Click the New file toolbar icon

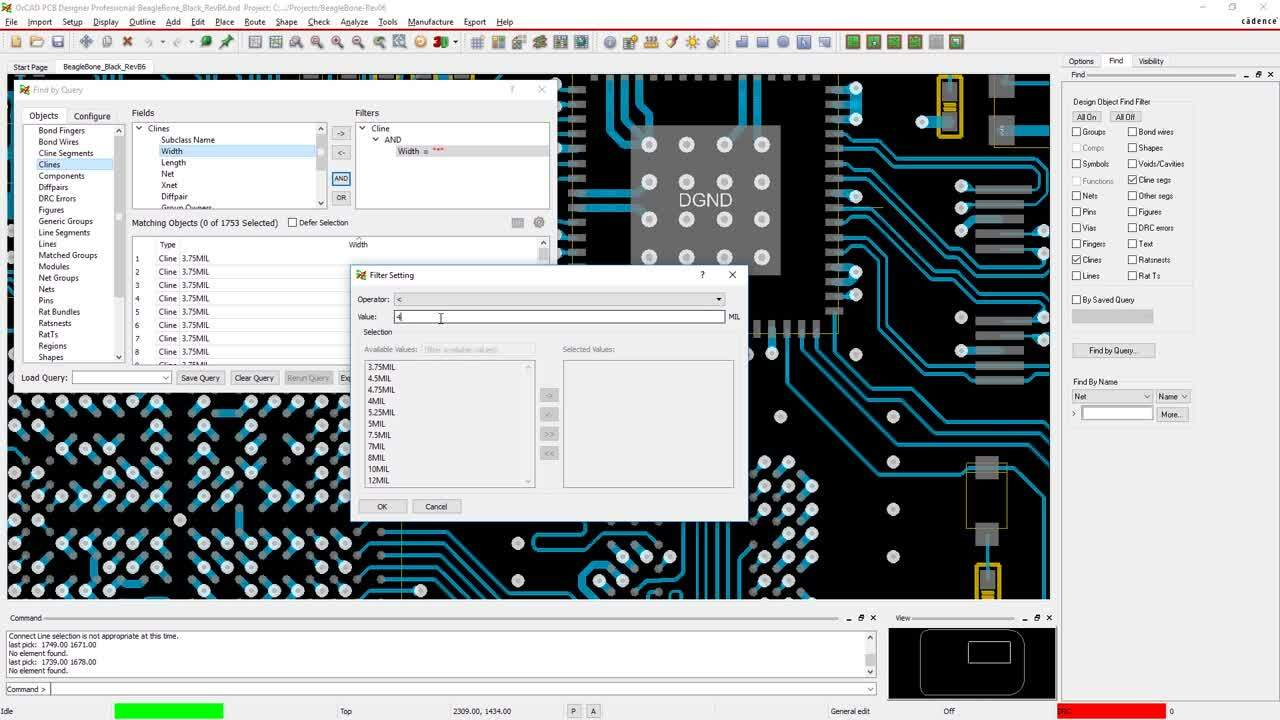pyautogui.click(x=16, y=42)
